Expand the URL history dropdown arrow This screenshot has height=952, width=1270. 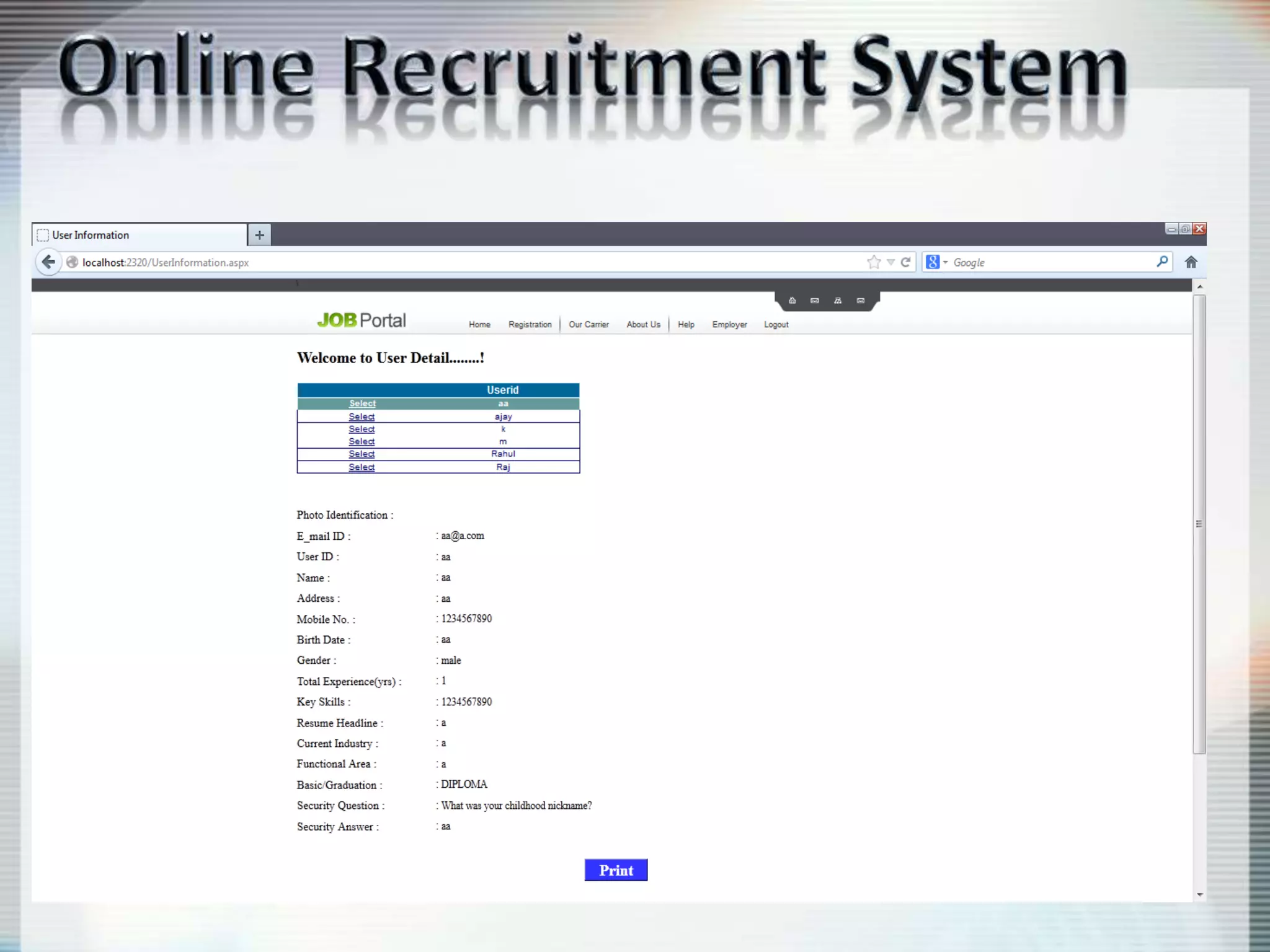pos(890,262)
